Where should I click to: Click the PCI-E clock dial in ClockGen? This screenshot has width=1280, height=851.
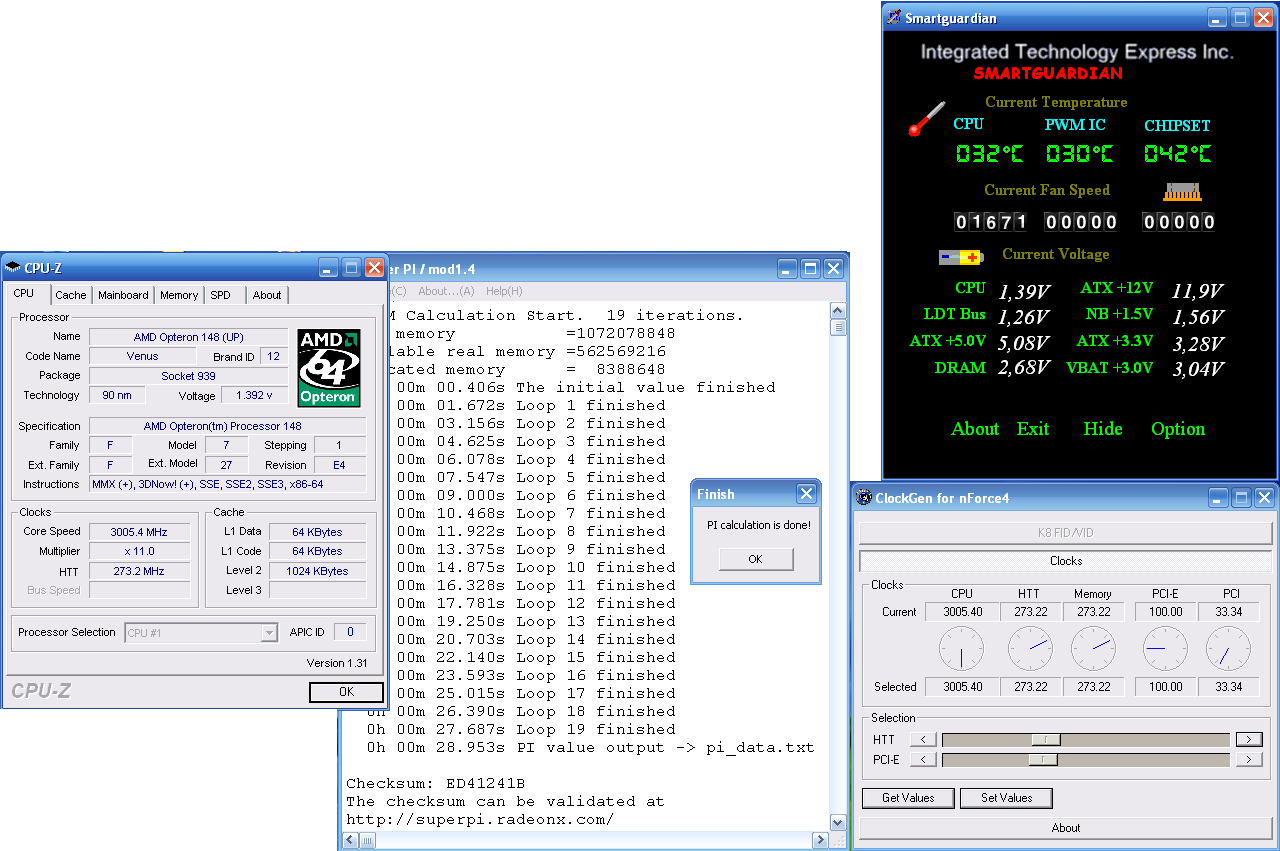click(1165, 649)
